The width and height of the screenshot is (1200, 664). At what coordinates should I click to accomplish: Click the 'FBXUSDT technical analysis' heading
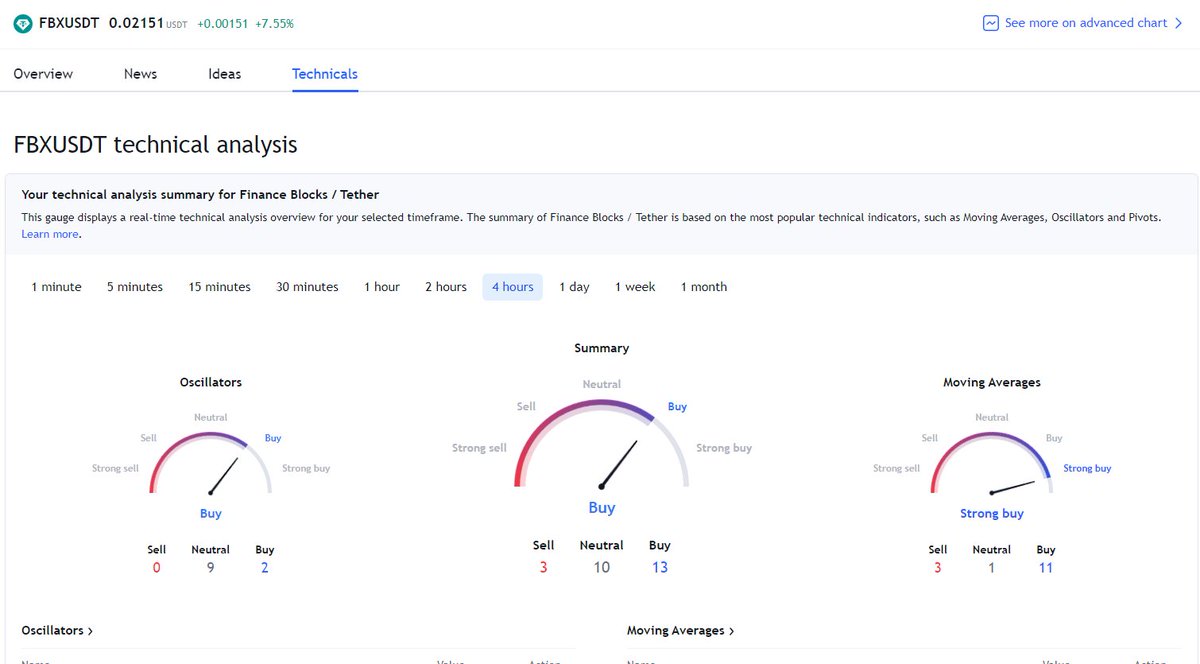pos(155,144)
